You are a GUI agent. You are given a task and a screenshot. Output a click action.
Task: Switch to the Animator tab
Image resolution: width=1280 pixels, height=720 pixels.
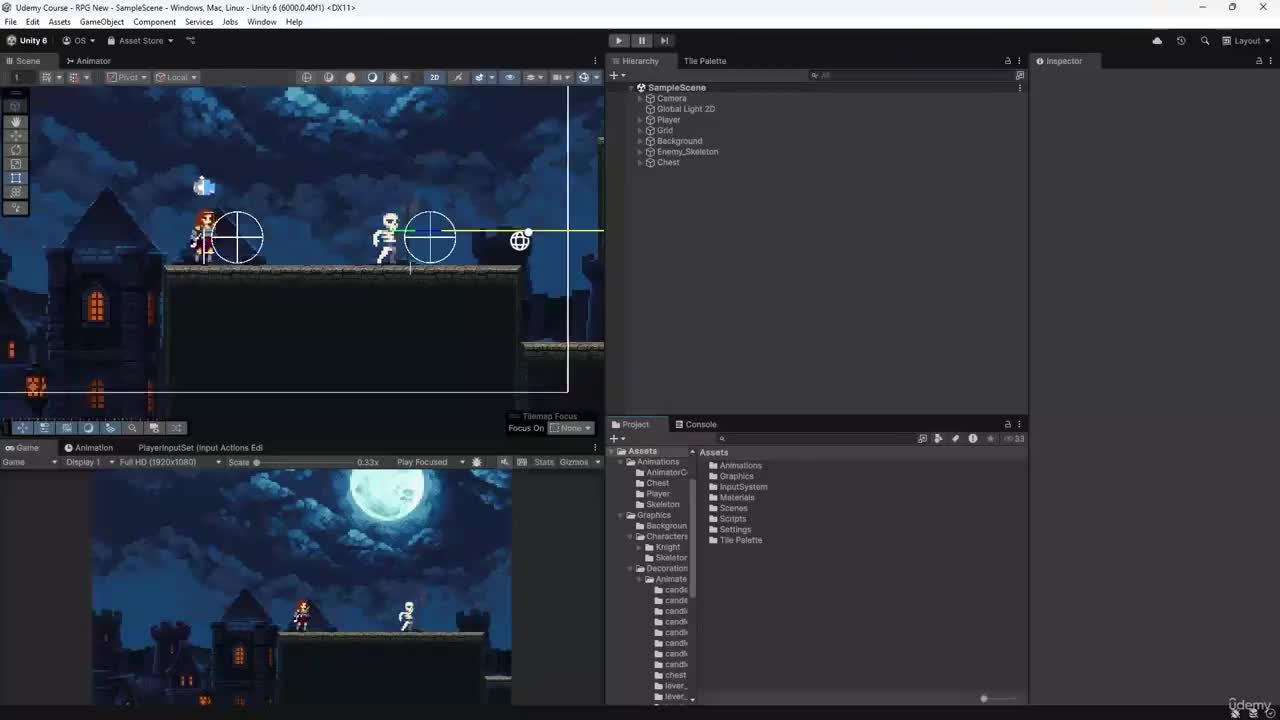(x=88, y=61)
